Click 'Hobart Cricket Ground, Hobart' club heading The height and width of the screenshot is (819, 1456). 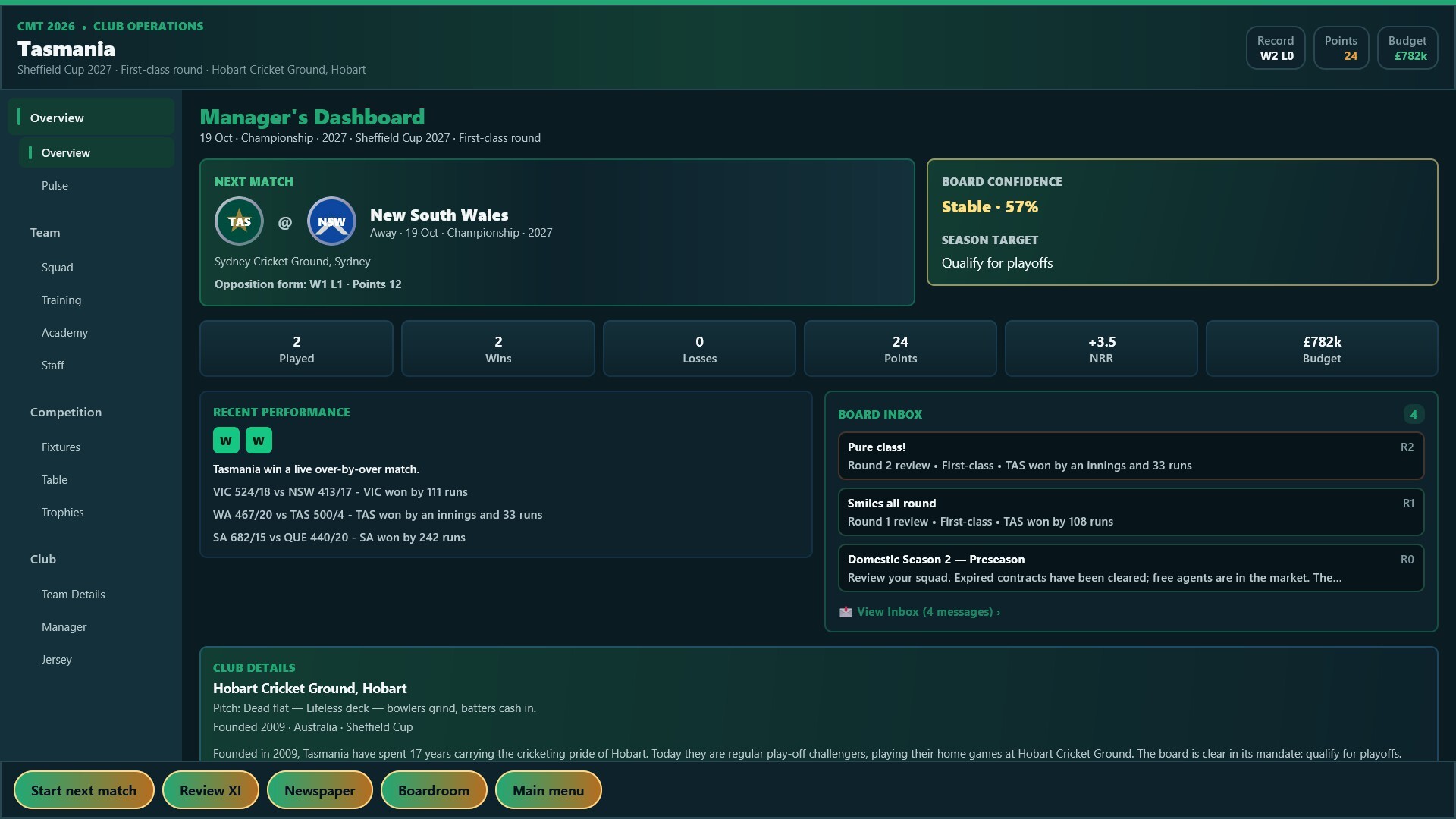309,689
